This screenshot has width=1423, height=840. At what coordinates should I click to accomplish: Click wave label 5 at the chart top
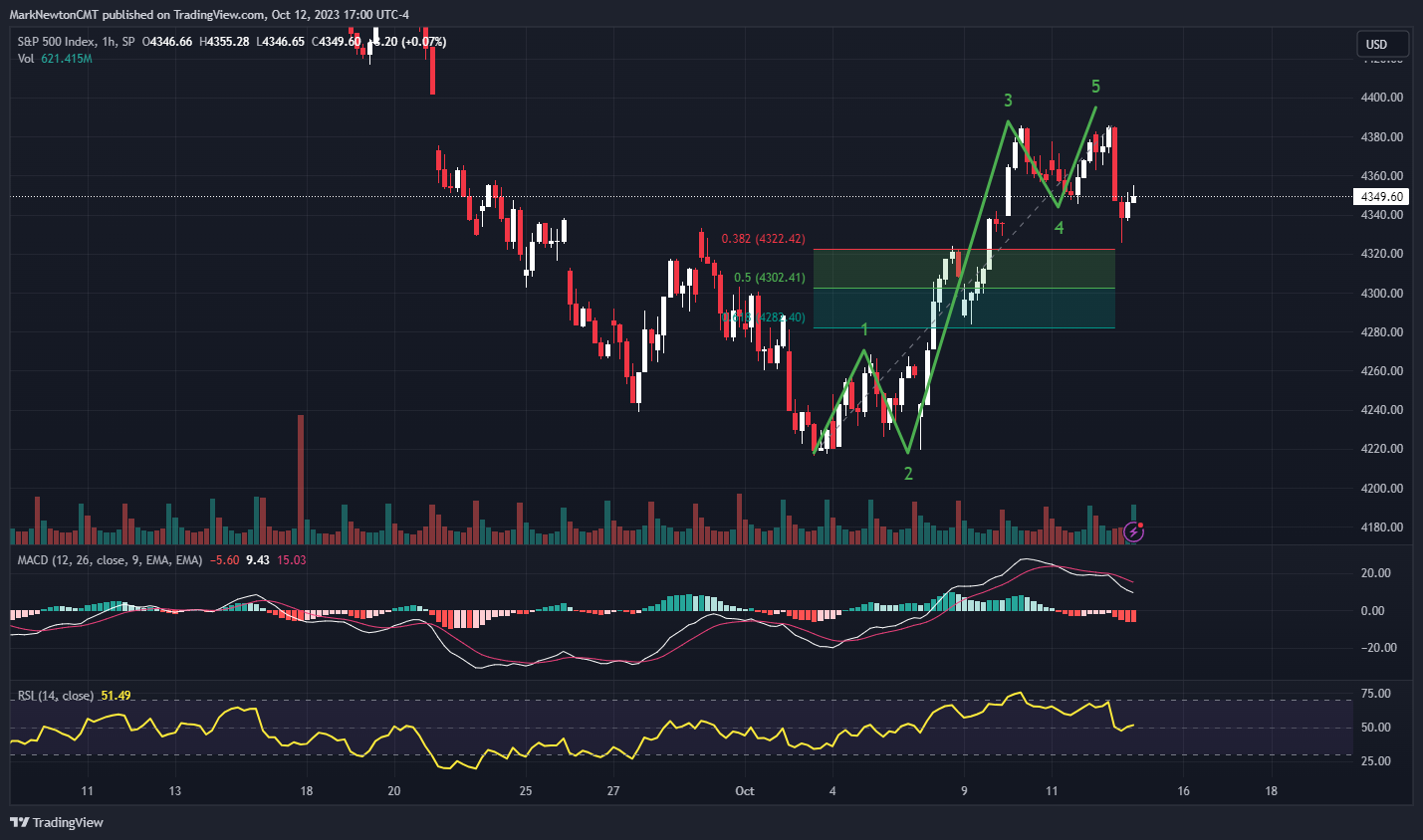pyautogui.click(x=1095, y=88)
